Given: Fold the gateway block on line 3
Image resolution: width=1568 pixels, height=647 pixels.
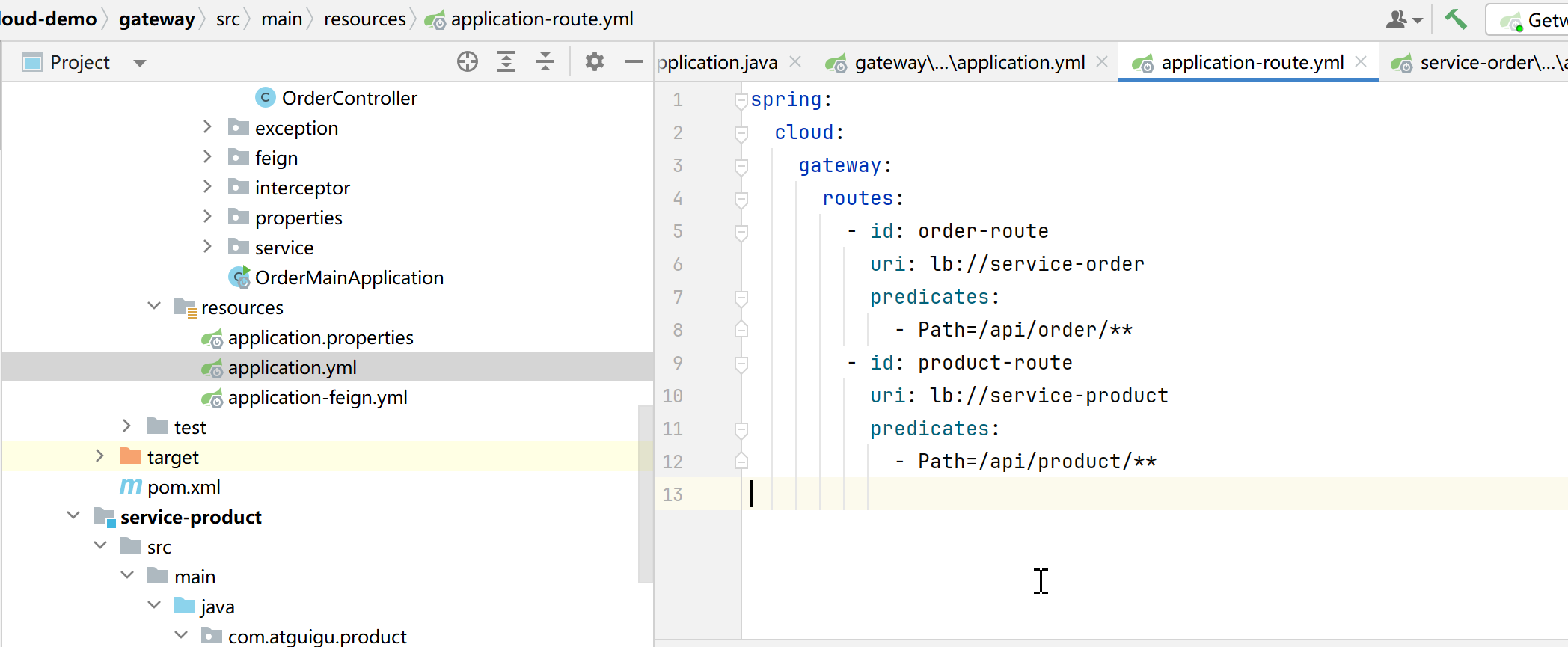Looking at the screenshot, I should [x=741, y=166].
